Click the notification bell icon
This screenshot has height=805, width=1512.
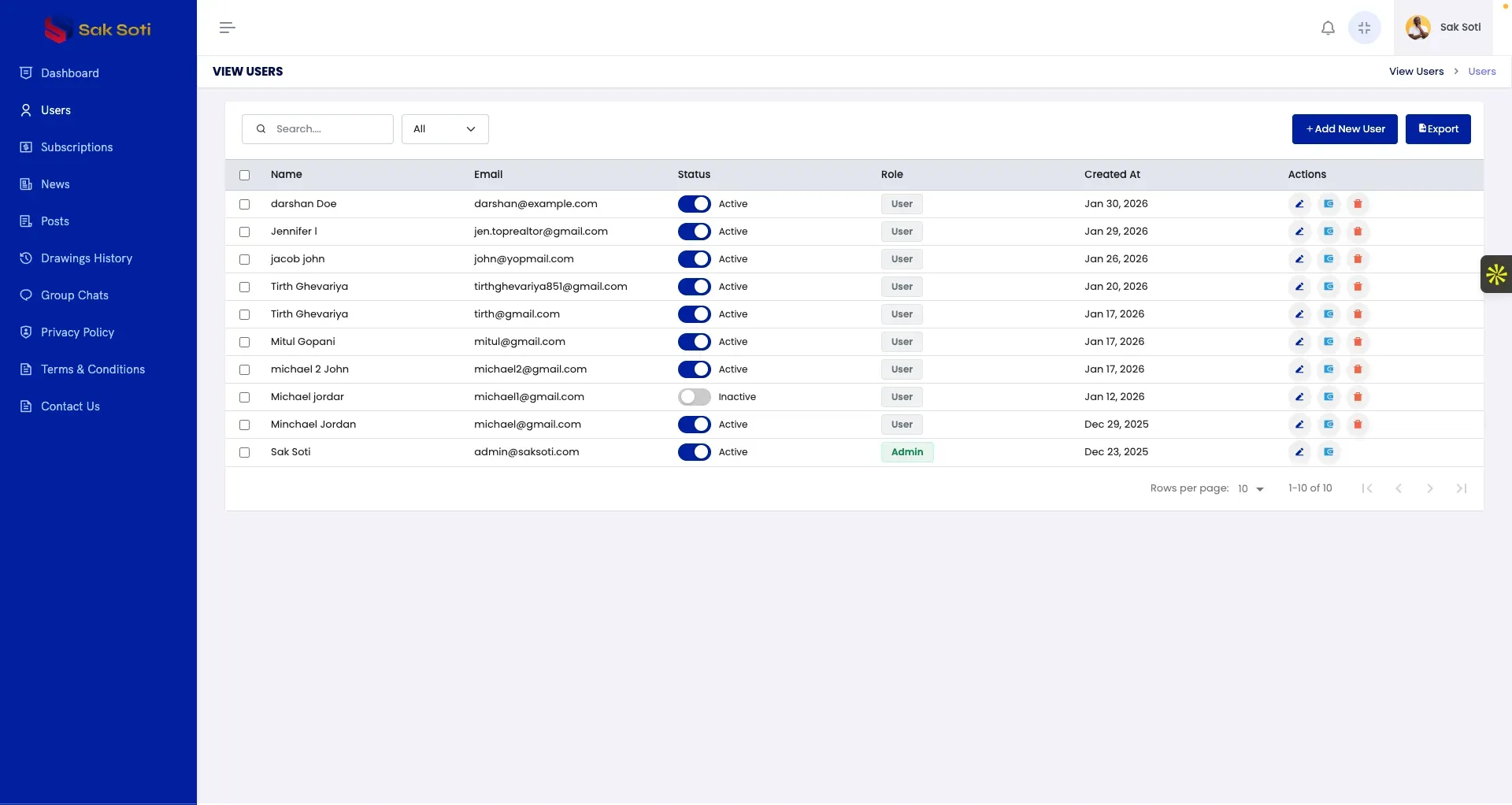tap(1328, 28)
